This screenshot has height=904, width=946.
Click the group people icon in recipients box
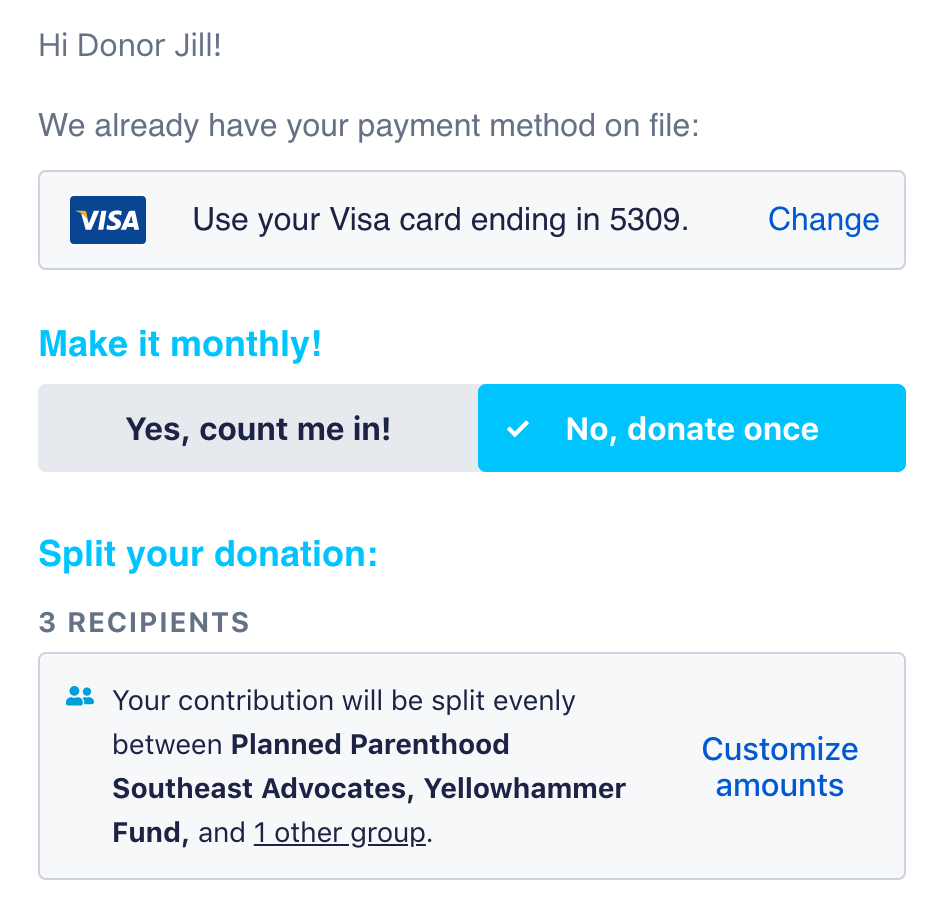click(80, 696)
